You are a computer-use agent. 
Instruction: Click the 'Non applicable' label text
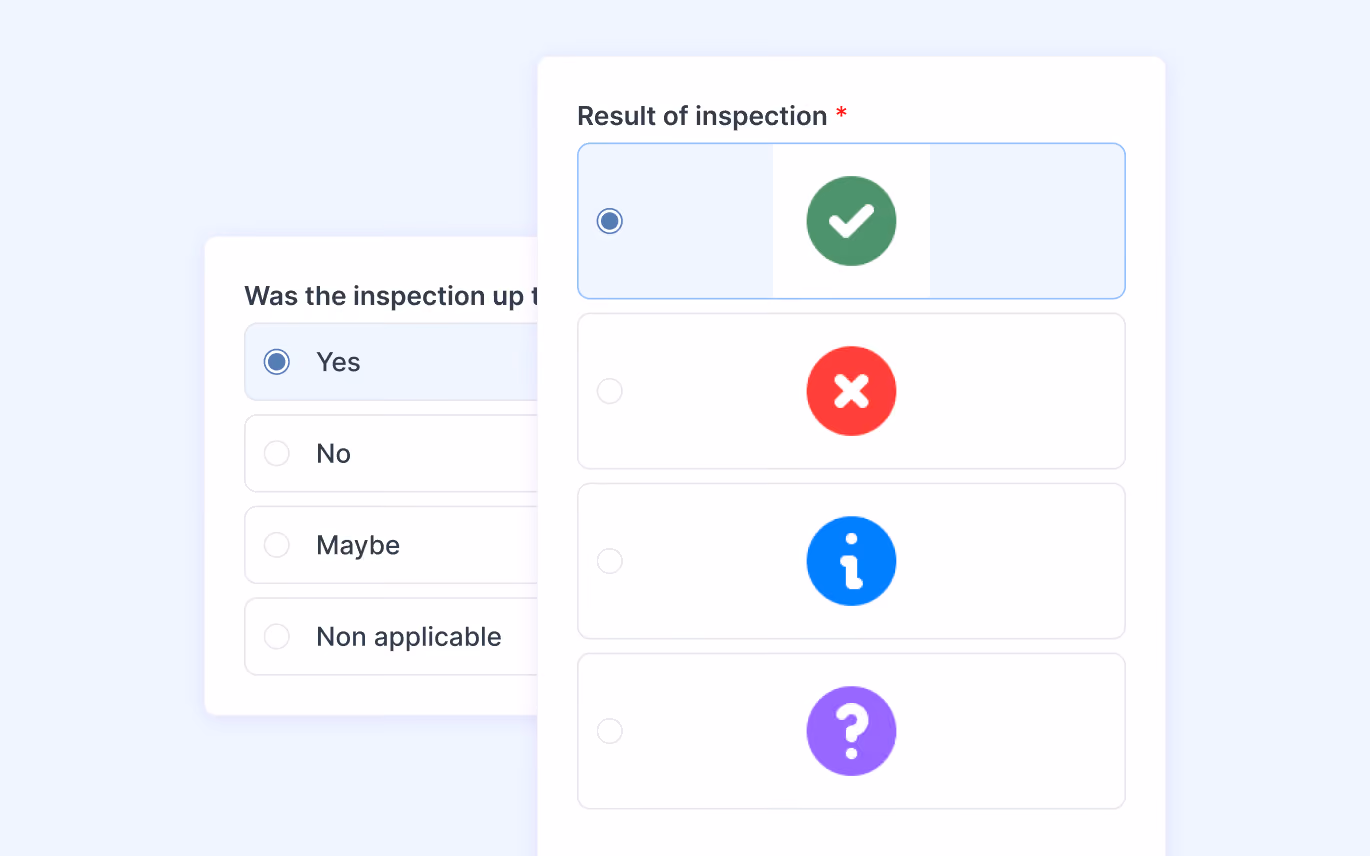[409, 637]
